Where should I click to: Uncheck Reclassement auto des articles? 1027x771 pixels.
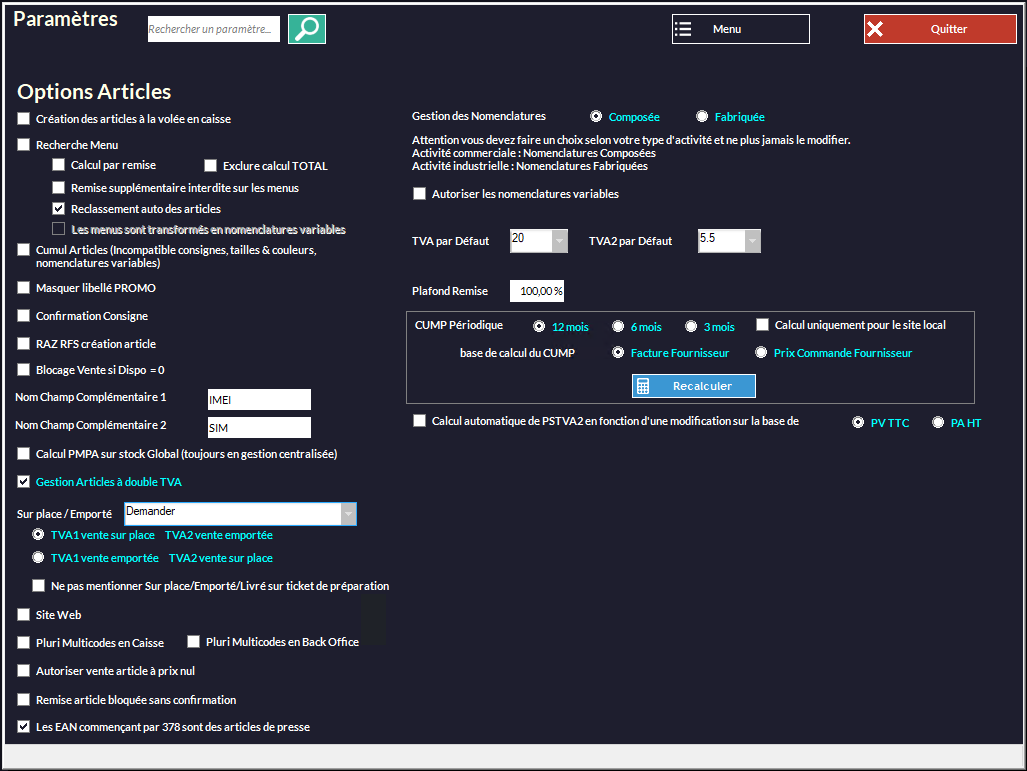pyautogui.click(x=59, y=209)
